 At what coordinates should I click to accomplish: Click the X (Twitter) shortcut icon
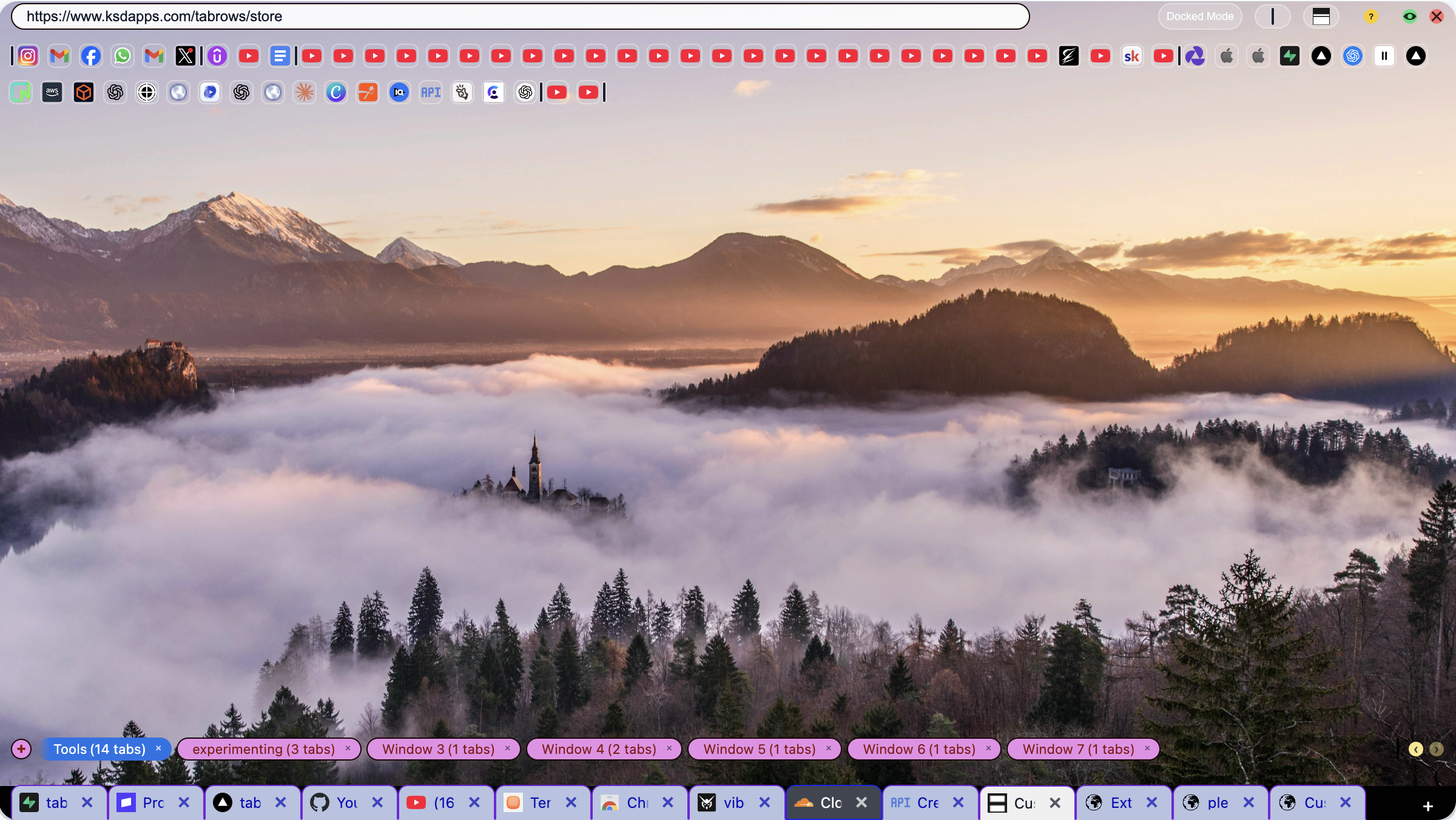186,56
